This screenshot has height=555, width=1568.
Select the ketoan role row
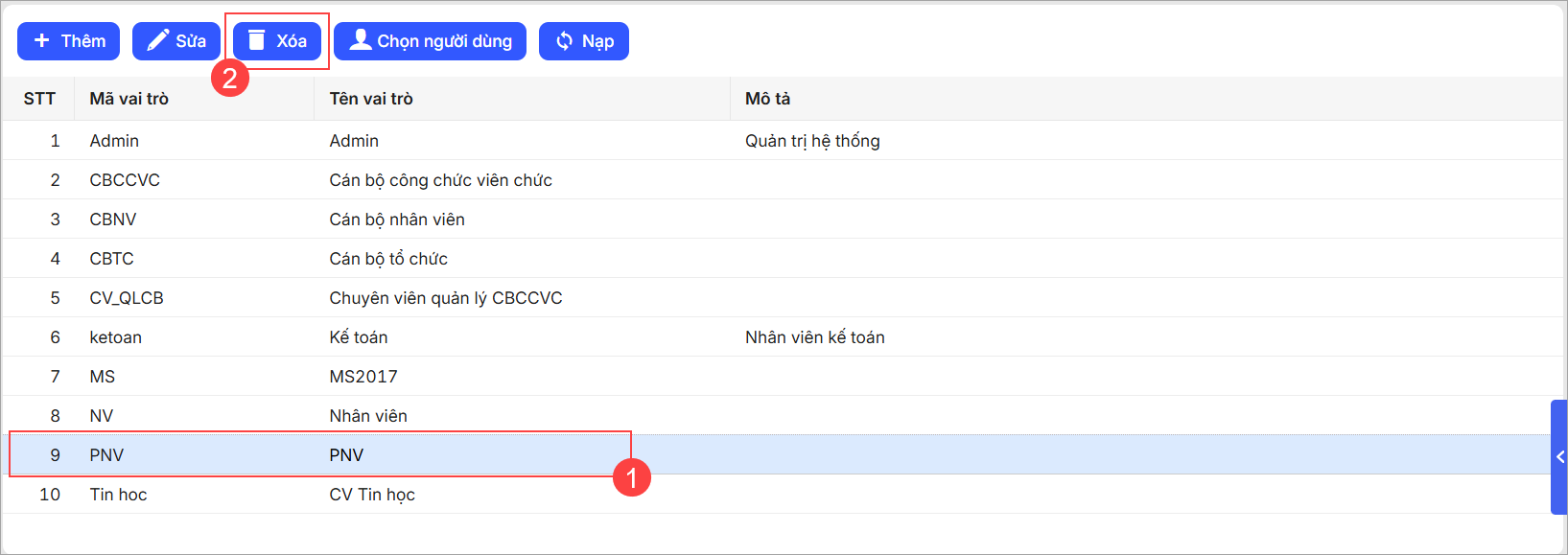[x=116, y=337]
